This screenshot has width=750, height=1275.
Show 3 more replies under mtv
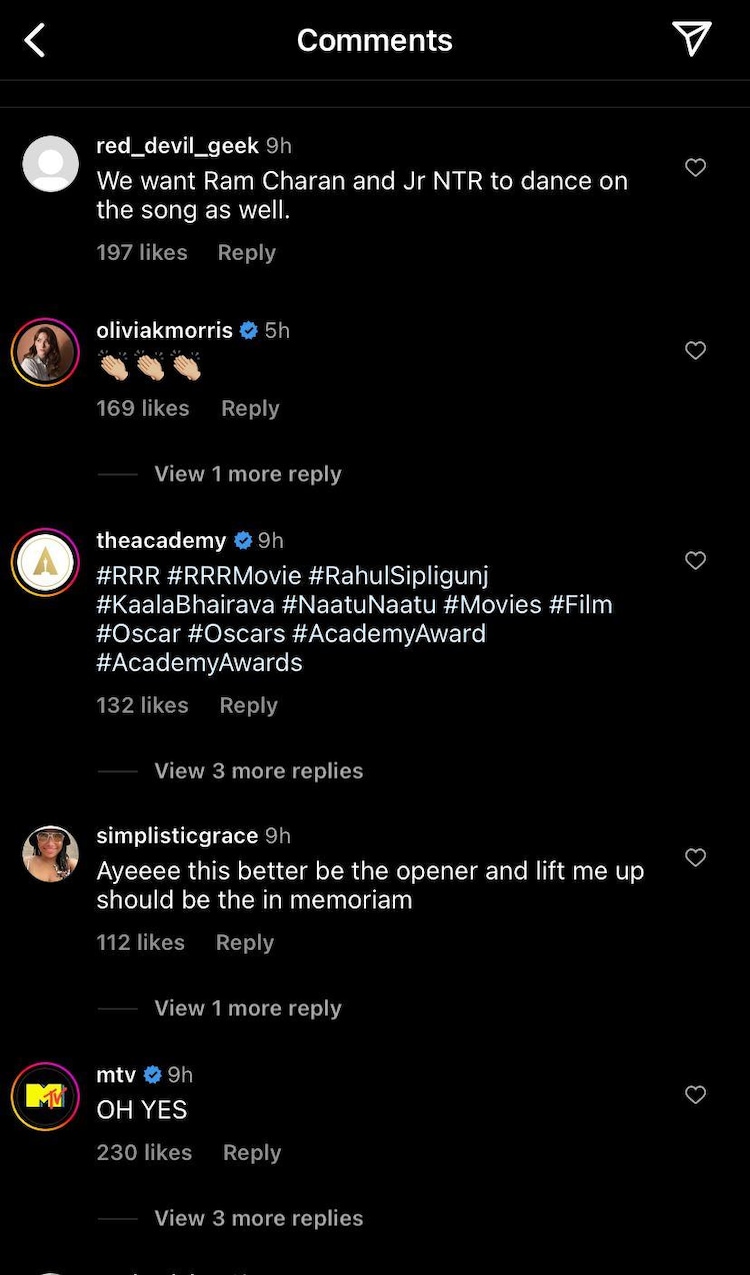258,1218
